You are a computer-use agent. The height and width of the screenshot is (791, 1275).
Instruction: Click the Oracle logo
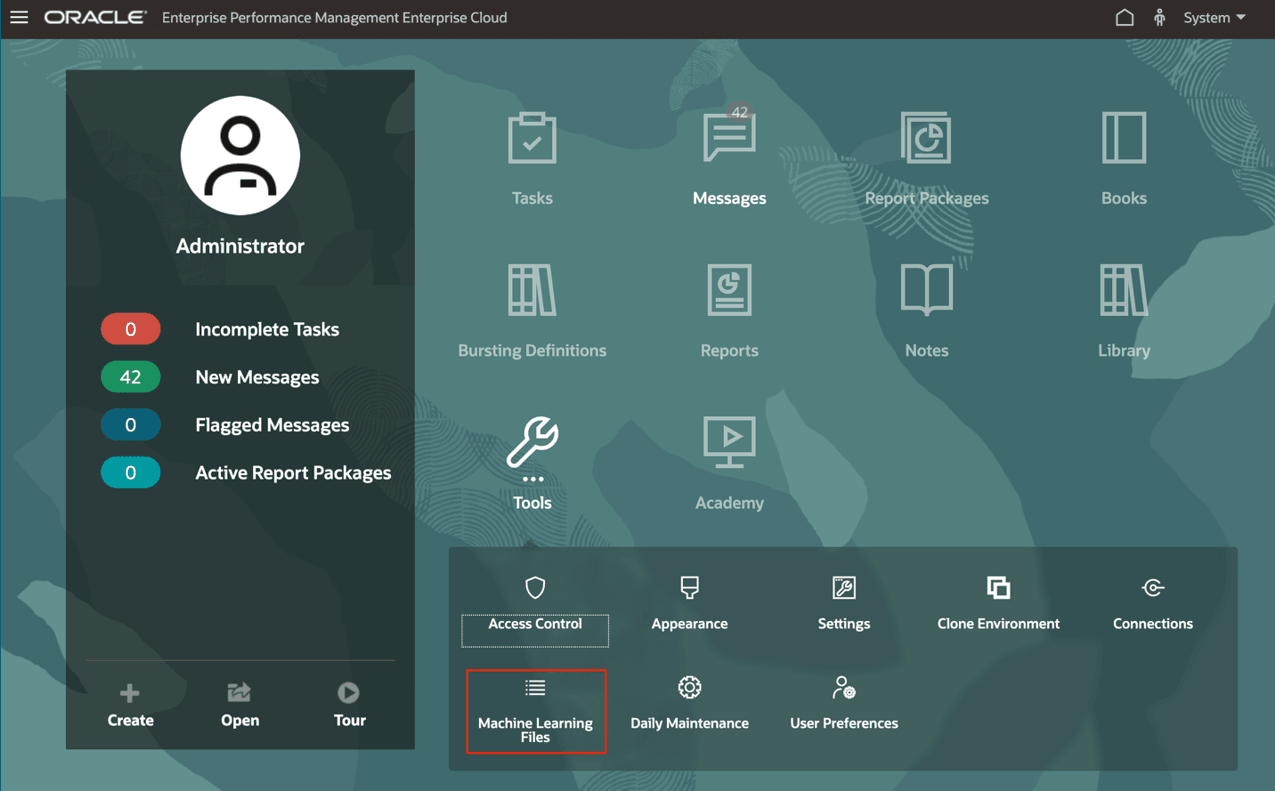95,17
